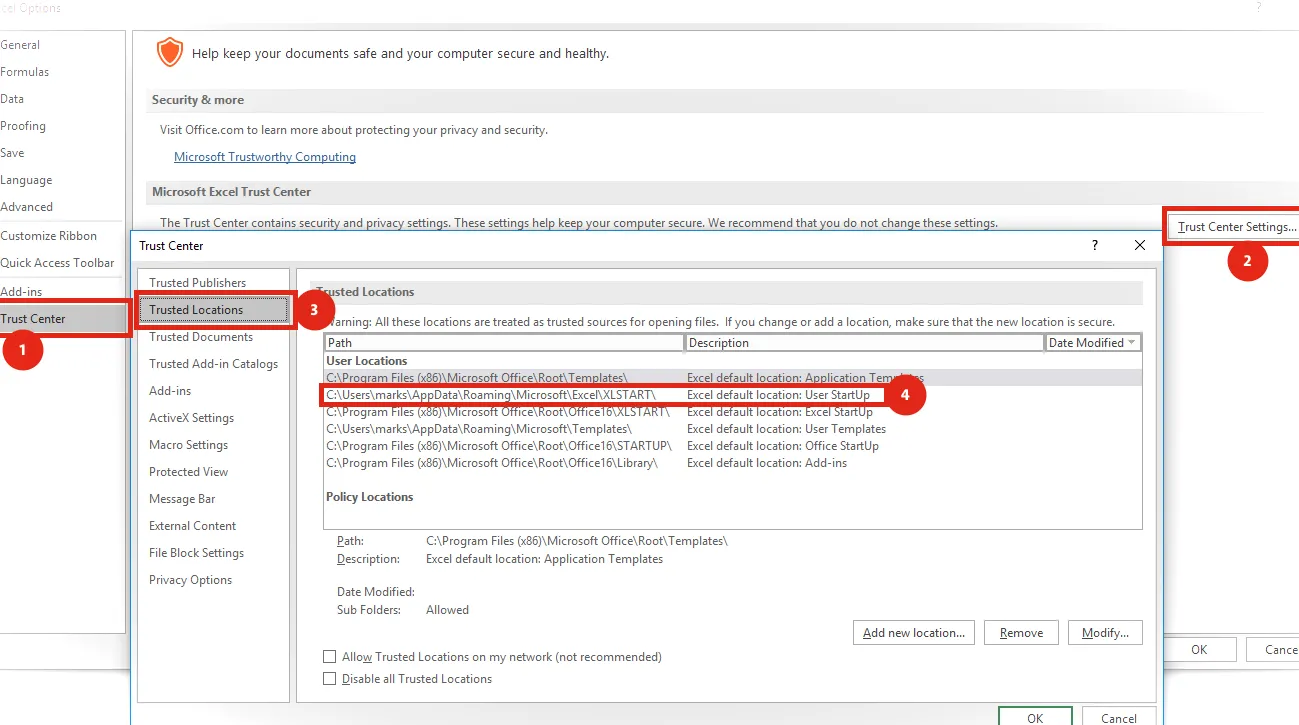Open Proofing options category
Screen dimensions: 1299x725
23,126
